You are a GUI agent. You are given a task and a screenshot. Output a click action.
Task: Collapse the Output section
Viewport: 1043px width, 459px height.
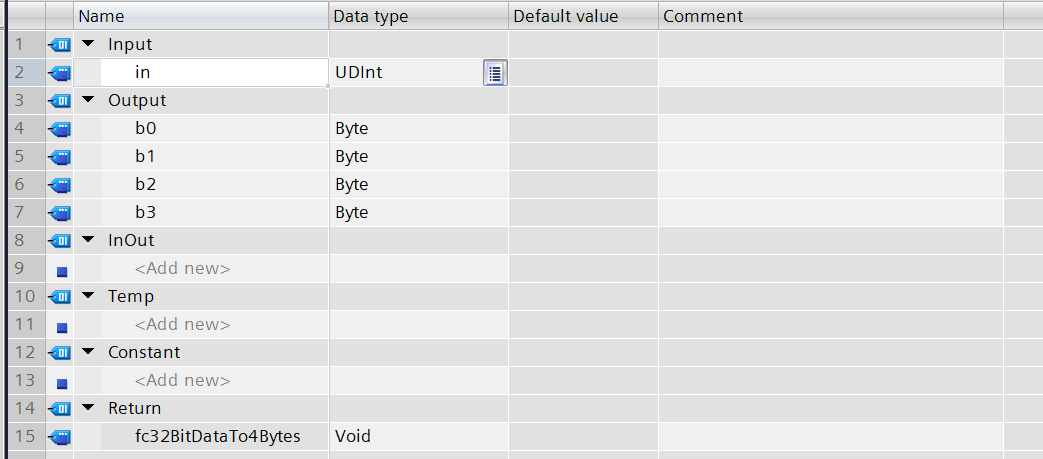(x=88, y=100)
